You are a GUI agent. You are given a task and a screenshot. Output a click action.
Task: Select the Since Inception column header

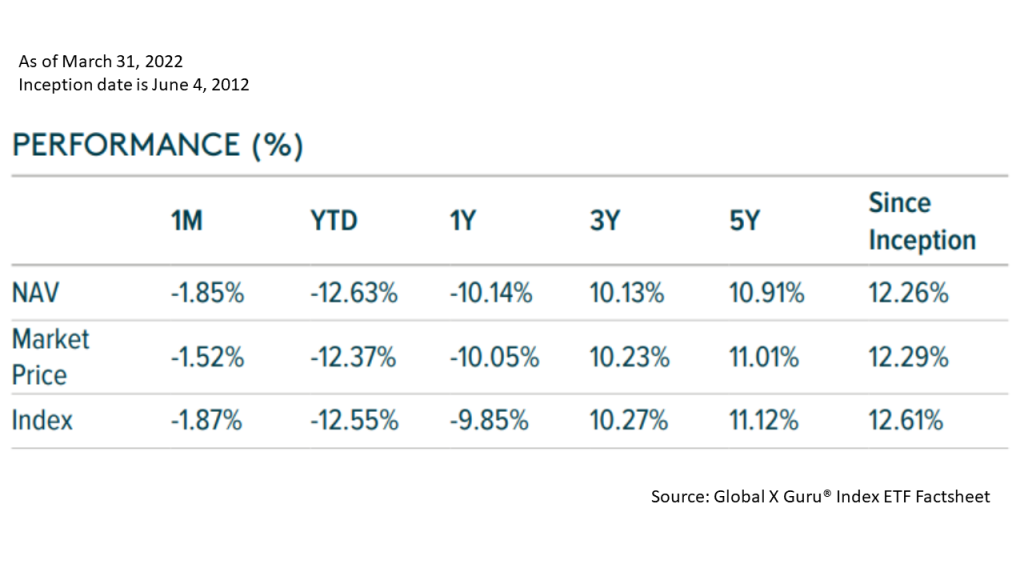922,221
